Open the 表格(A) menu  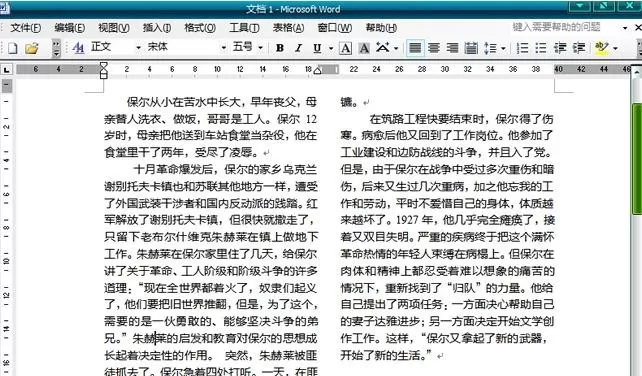click(x=289, y=27)
